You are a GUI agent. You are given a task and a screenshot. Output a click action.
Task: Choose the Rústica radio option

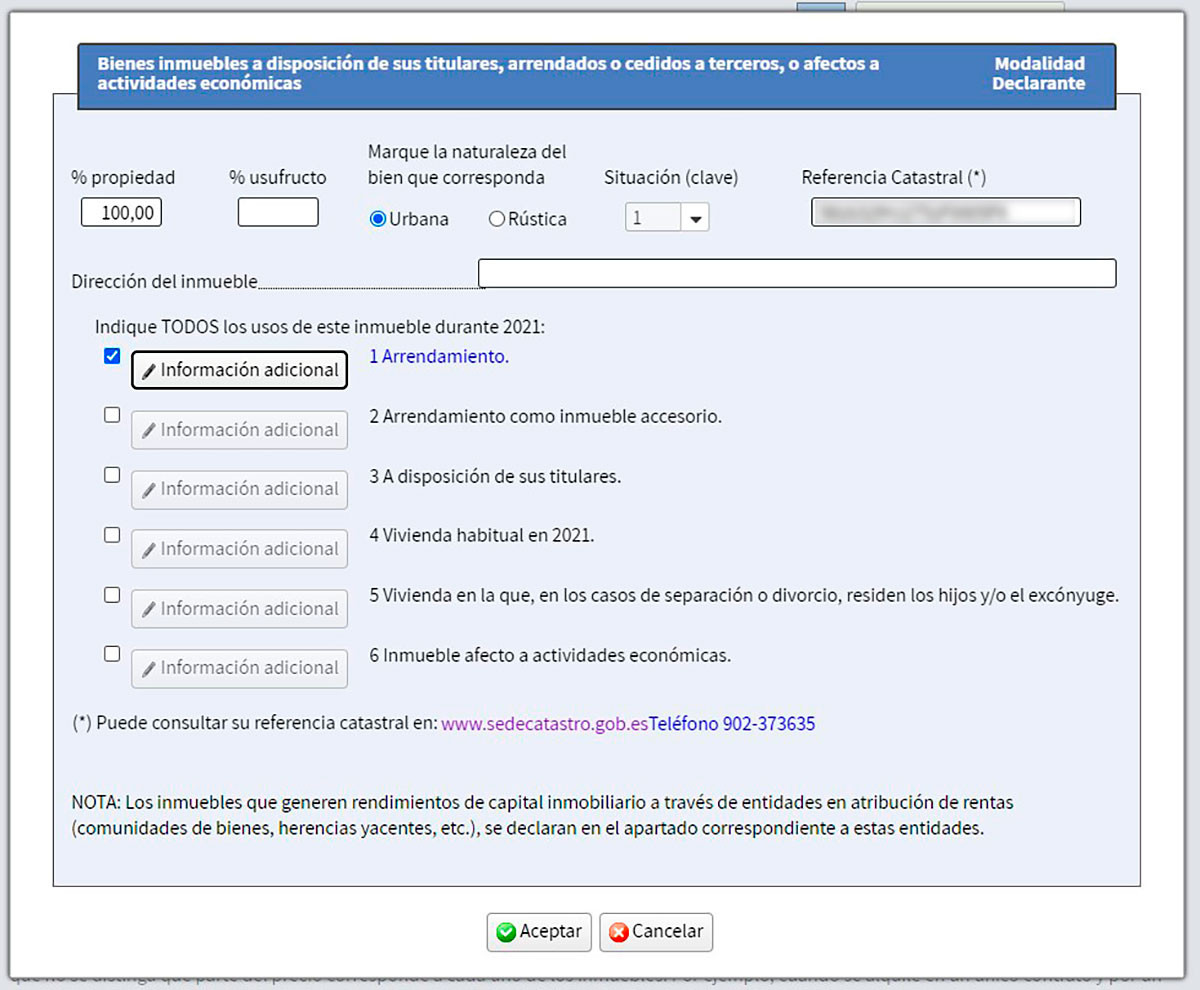tap(497, 219)
